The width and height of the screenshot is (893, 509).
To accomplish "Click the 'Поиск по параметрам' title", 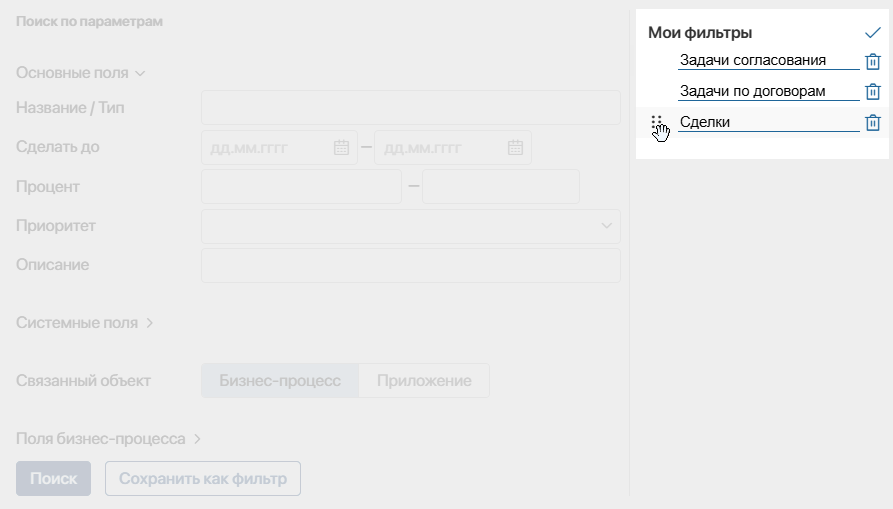I will pos(89,22).
